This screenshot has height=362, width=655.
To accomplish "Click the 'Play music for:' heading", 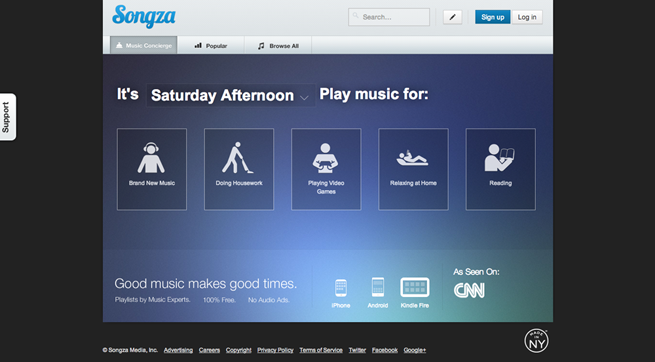I will (x=374, y=94).
